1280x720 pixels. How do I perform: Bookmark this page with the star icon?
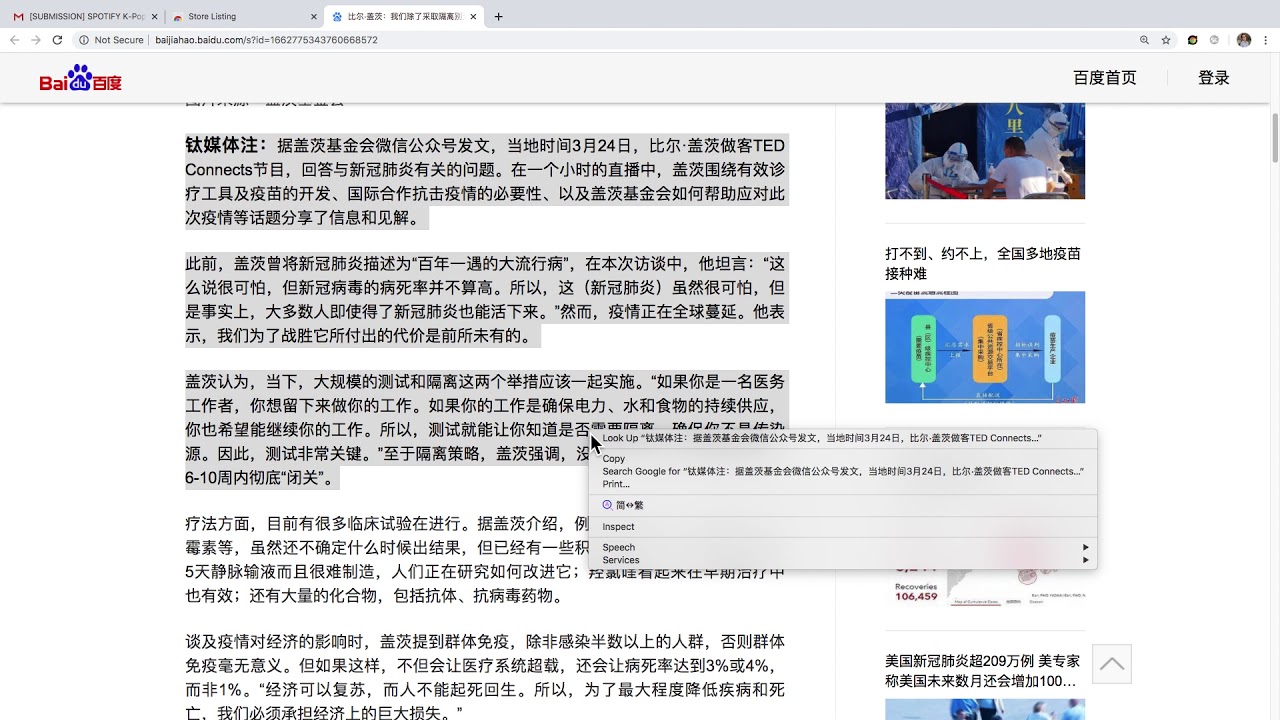(x=1166, y=40)
